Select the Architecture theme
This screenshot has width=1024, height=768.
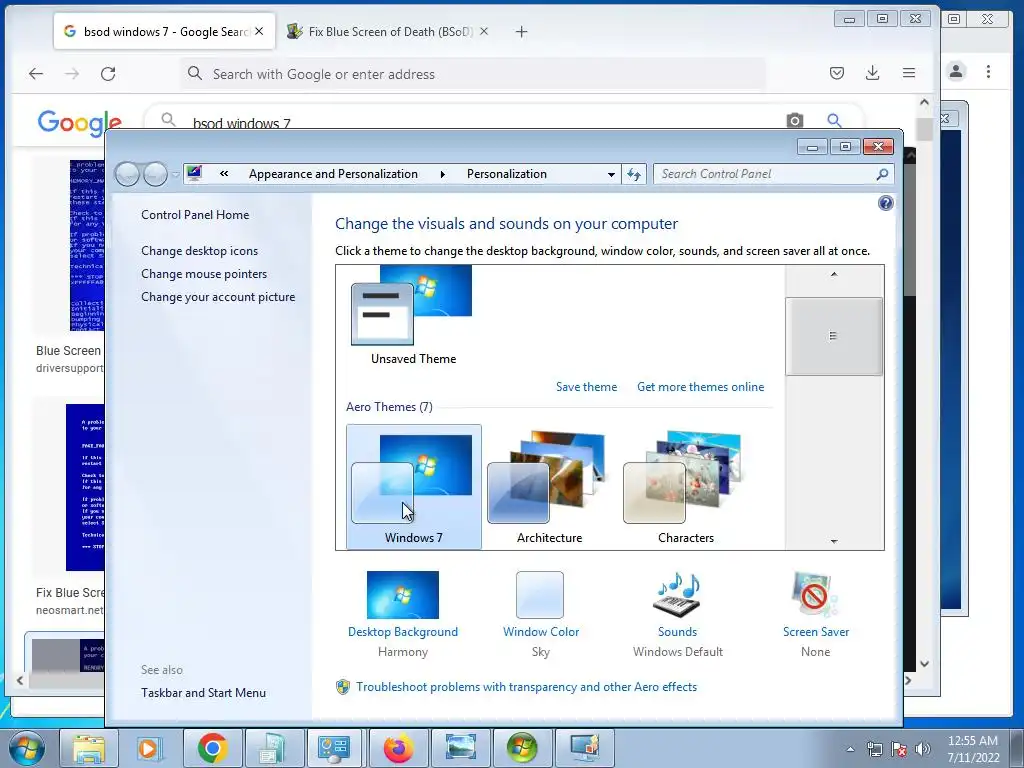coord(549,487)
